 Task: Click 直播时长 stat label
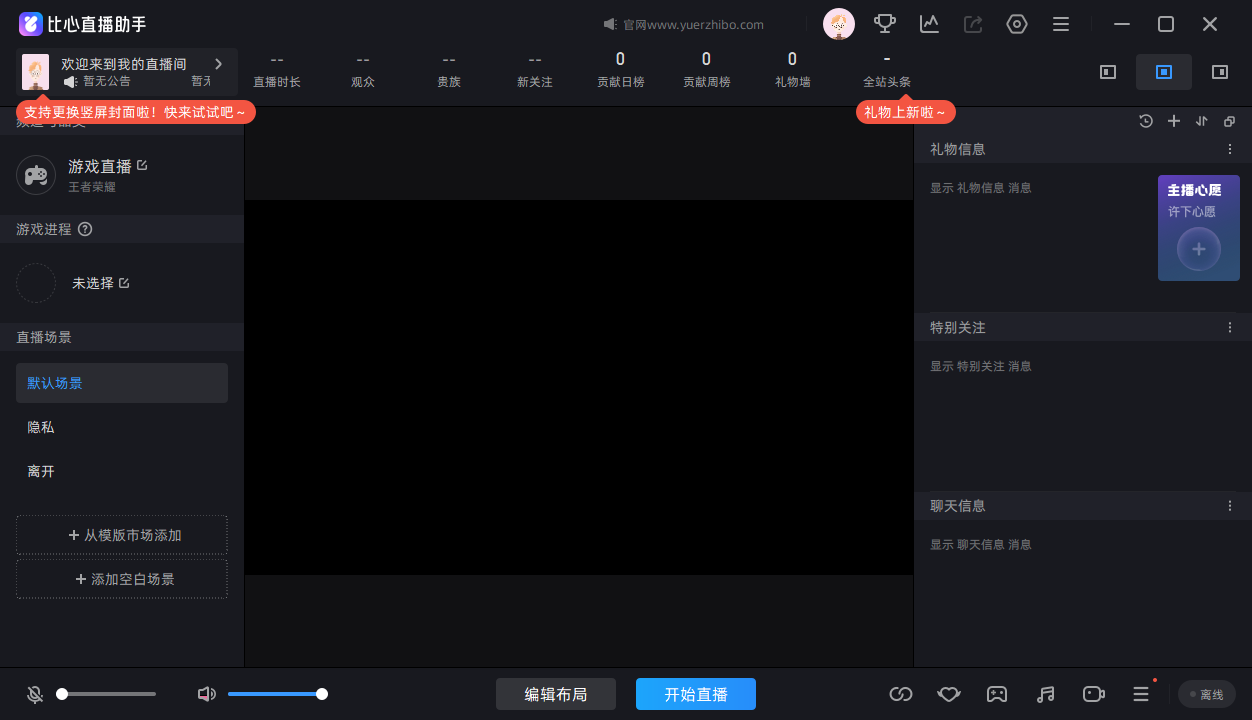pyautogui.click(x=277, y=82)
